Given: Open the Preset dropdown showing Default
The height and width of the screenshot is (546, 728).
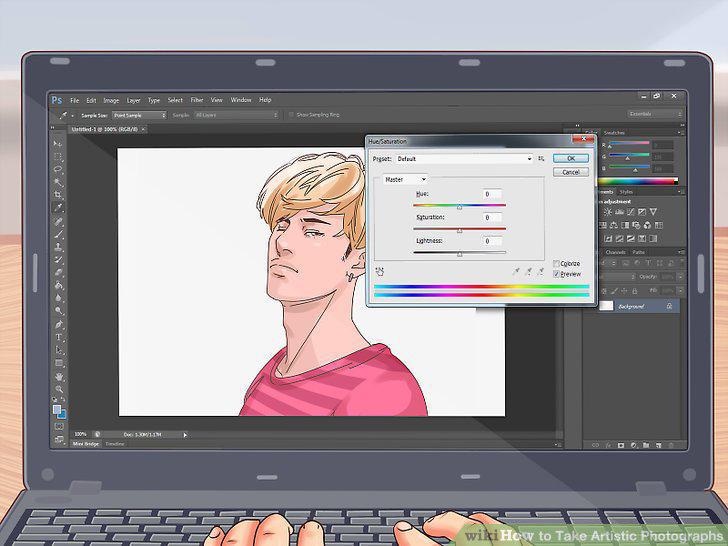Looking at the screenshot, I should pos(464,159).
